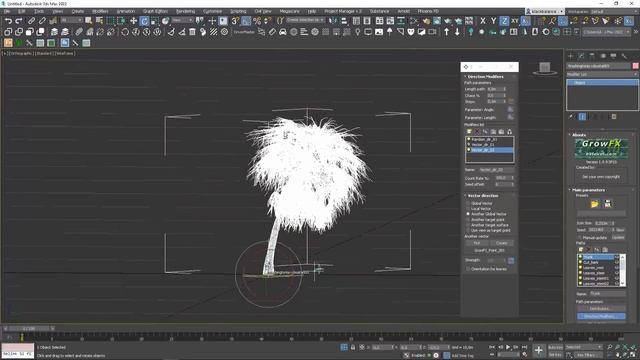Screen dimensions: 640x360
Task: Open the reference coordinate system dropdown
Action: 182,20
